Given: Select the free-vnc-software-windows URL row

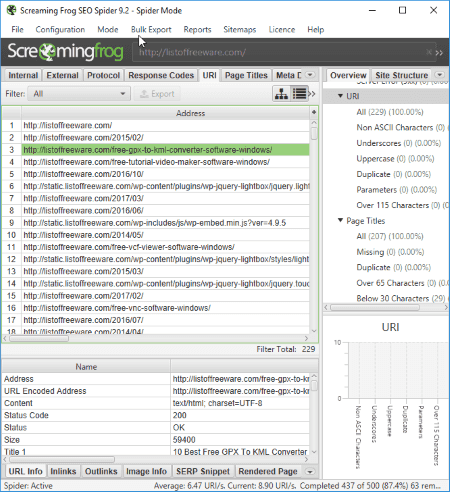Looking at the screenshot, I should point(156,308).
